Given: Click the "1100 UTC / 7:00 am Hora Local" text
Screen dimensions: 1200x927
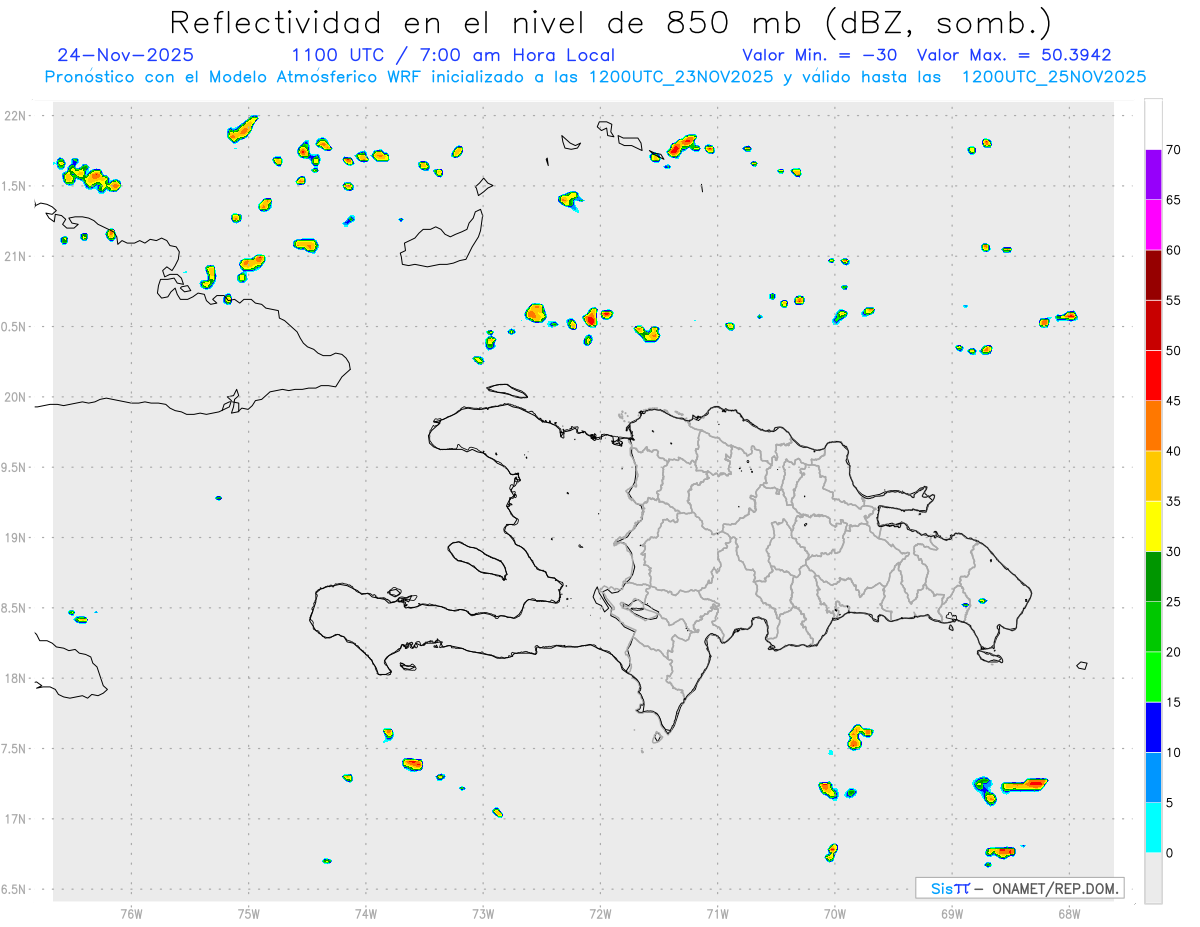Looking at the screenshot, I should pyautogui.click(x=453, y=55).
